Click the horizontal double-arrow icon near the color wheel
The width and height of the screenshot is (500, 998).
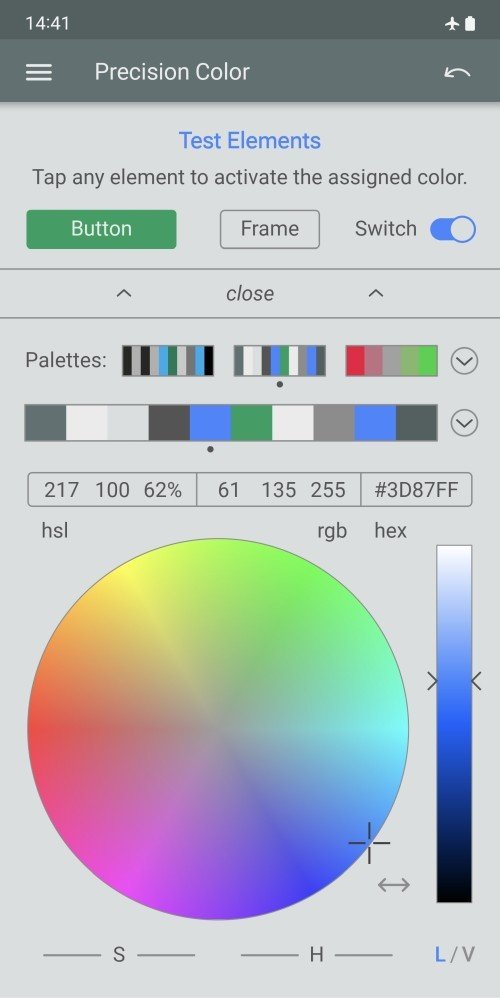point(394,884)
